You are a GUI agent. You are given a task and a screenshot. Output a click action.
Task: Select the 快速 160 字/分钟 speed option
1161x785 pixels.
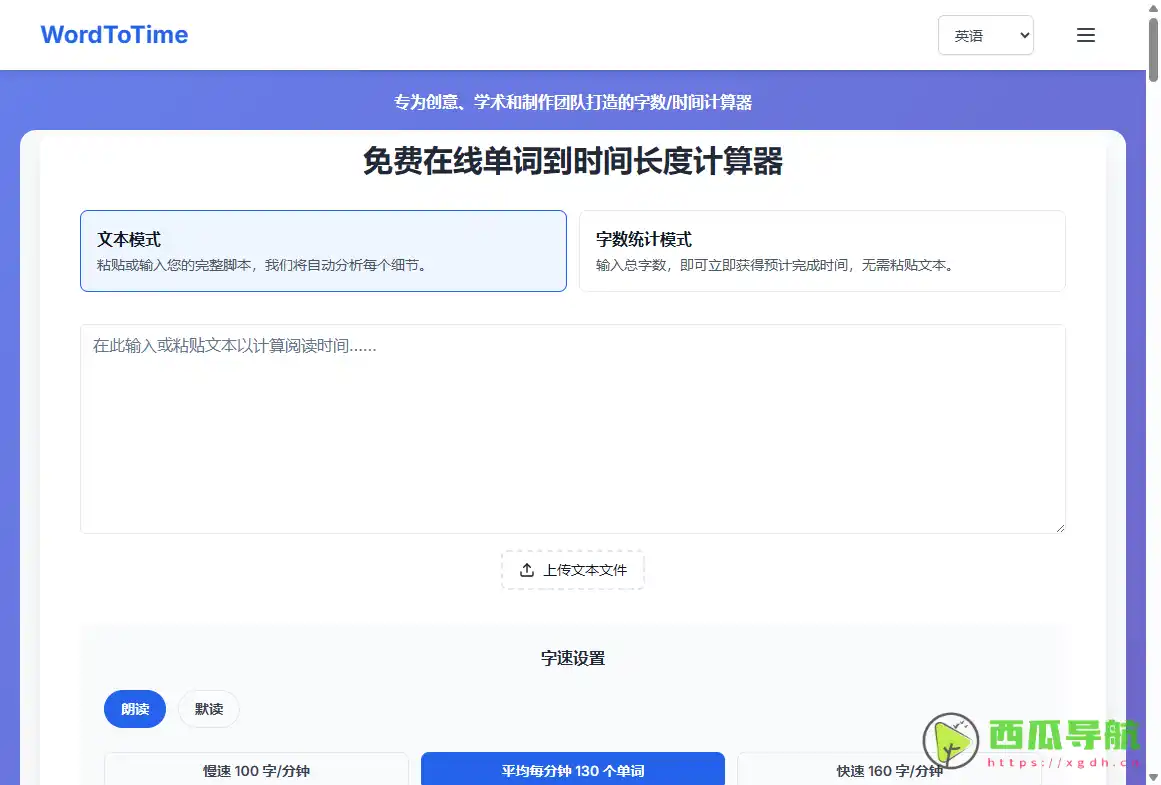[889, 770]
